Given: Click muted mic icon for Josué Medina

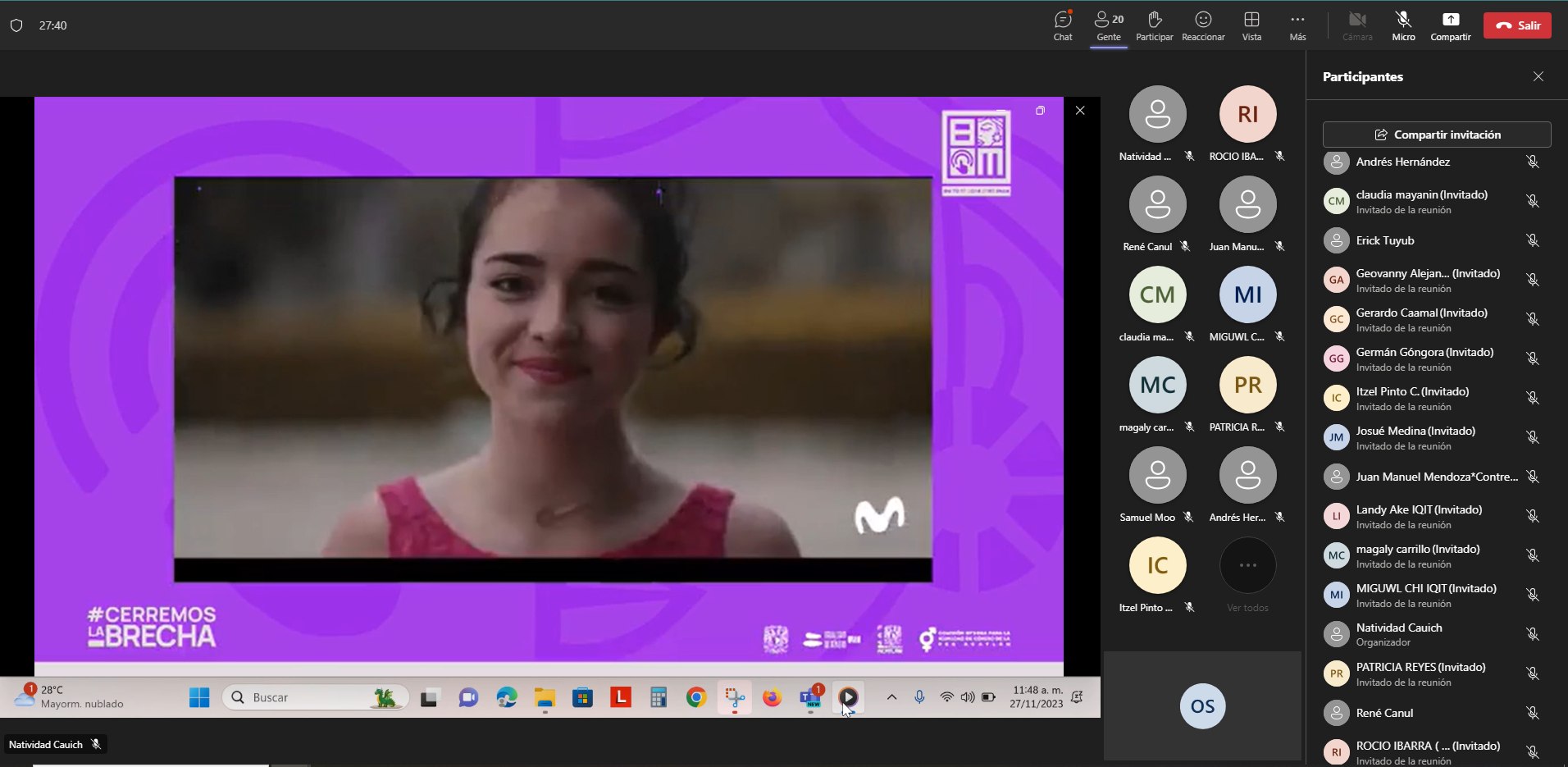Looking at the screenshot, I should click(1532, 437).
